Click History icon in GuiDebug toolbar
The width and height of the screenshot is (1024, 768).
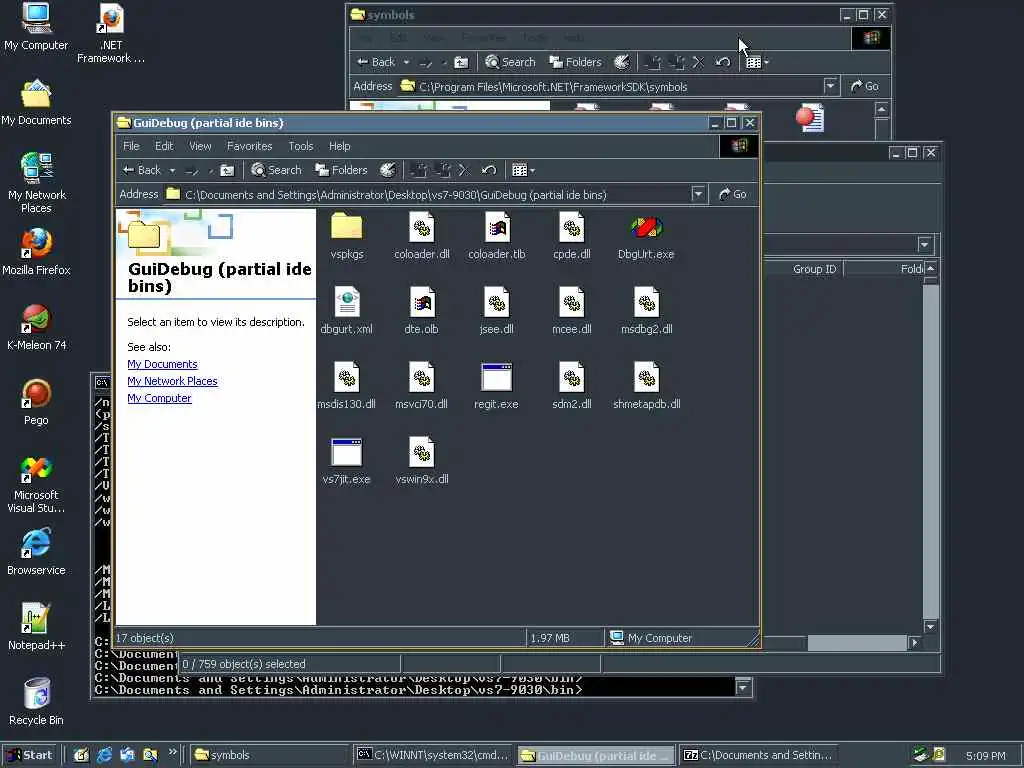[388, 170]
